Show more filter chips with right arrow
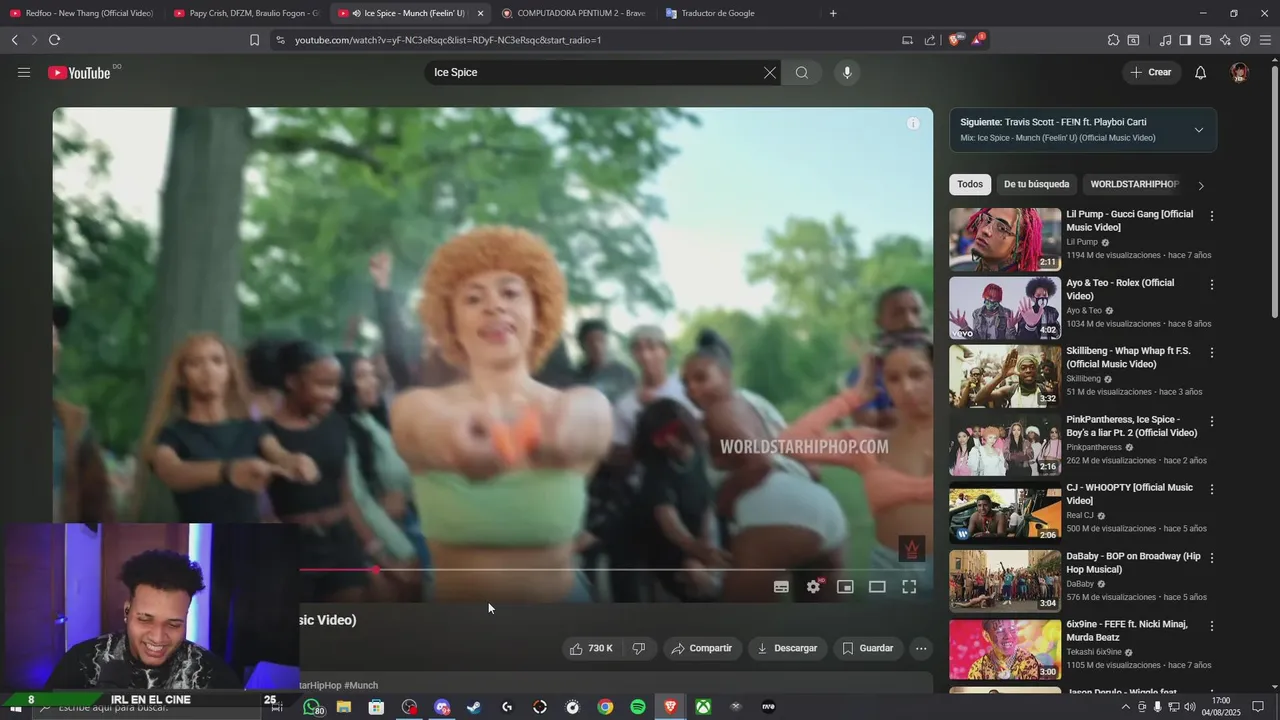Viewport: 1280px width, 720px height. tap(1201, 185)
